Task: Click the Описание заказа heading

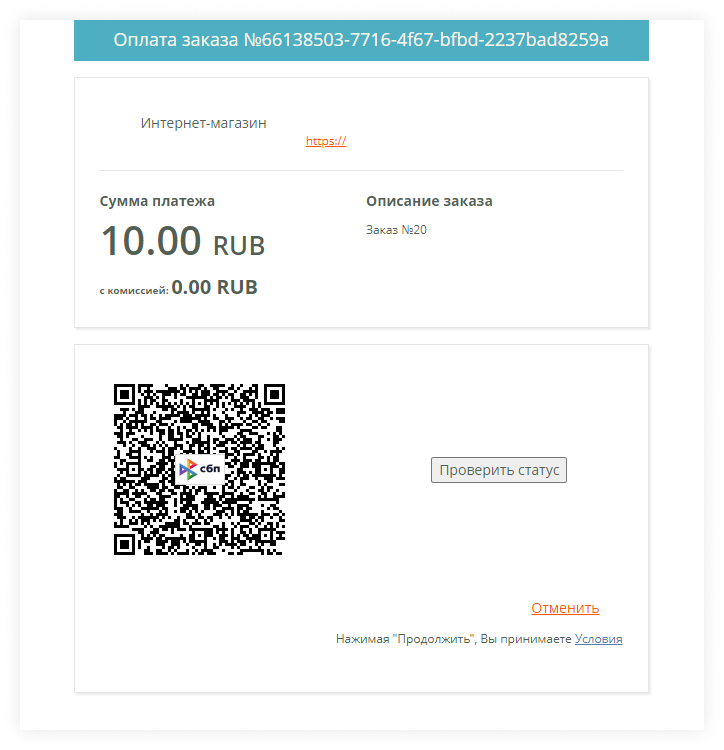Action: click(429, 201)
